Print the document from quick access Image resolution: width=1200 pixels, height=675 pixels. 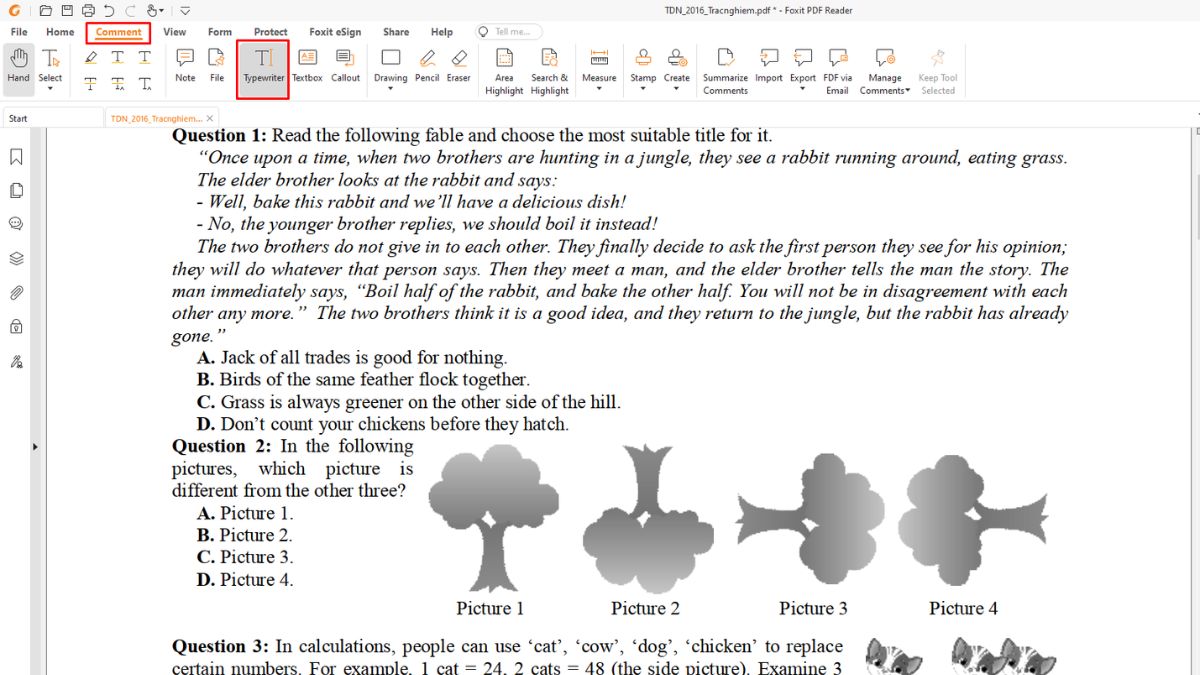88,11
